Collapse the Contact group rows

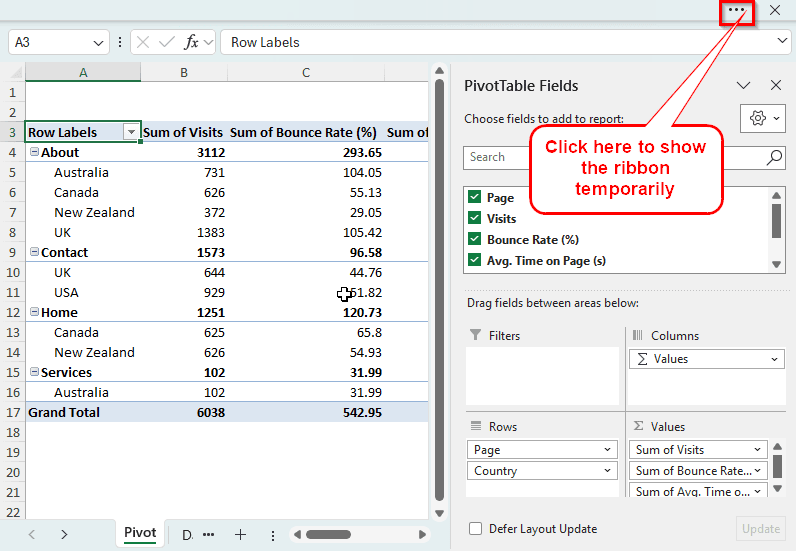(x=35, y=253)
